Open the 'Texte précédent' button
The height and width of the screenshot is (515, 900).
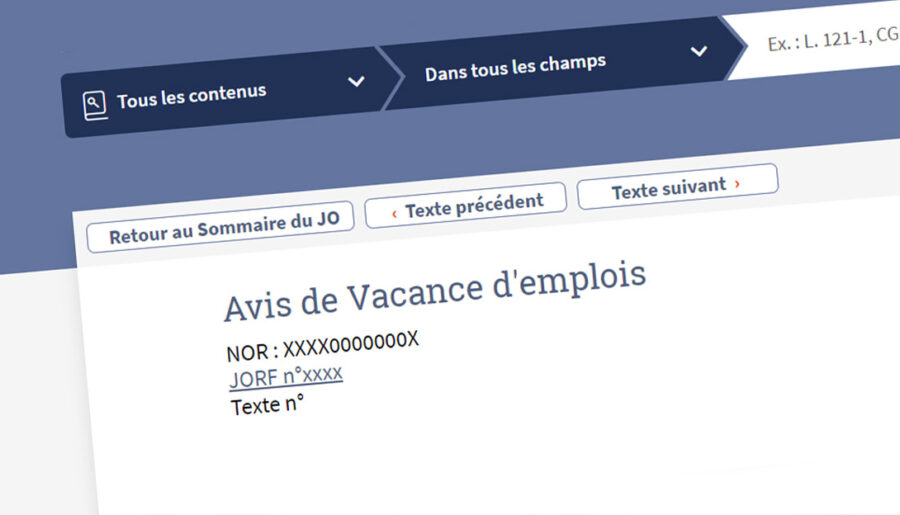(465, 205)
